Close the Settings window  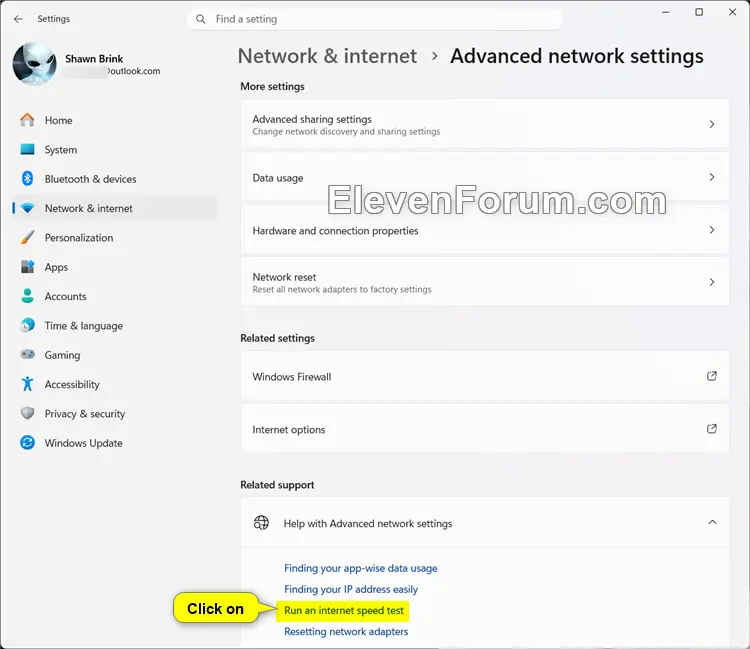(x=732, y=12)
